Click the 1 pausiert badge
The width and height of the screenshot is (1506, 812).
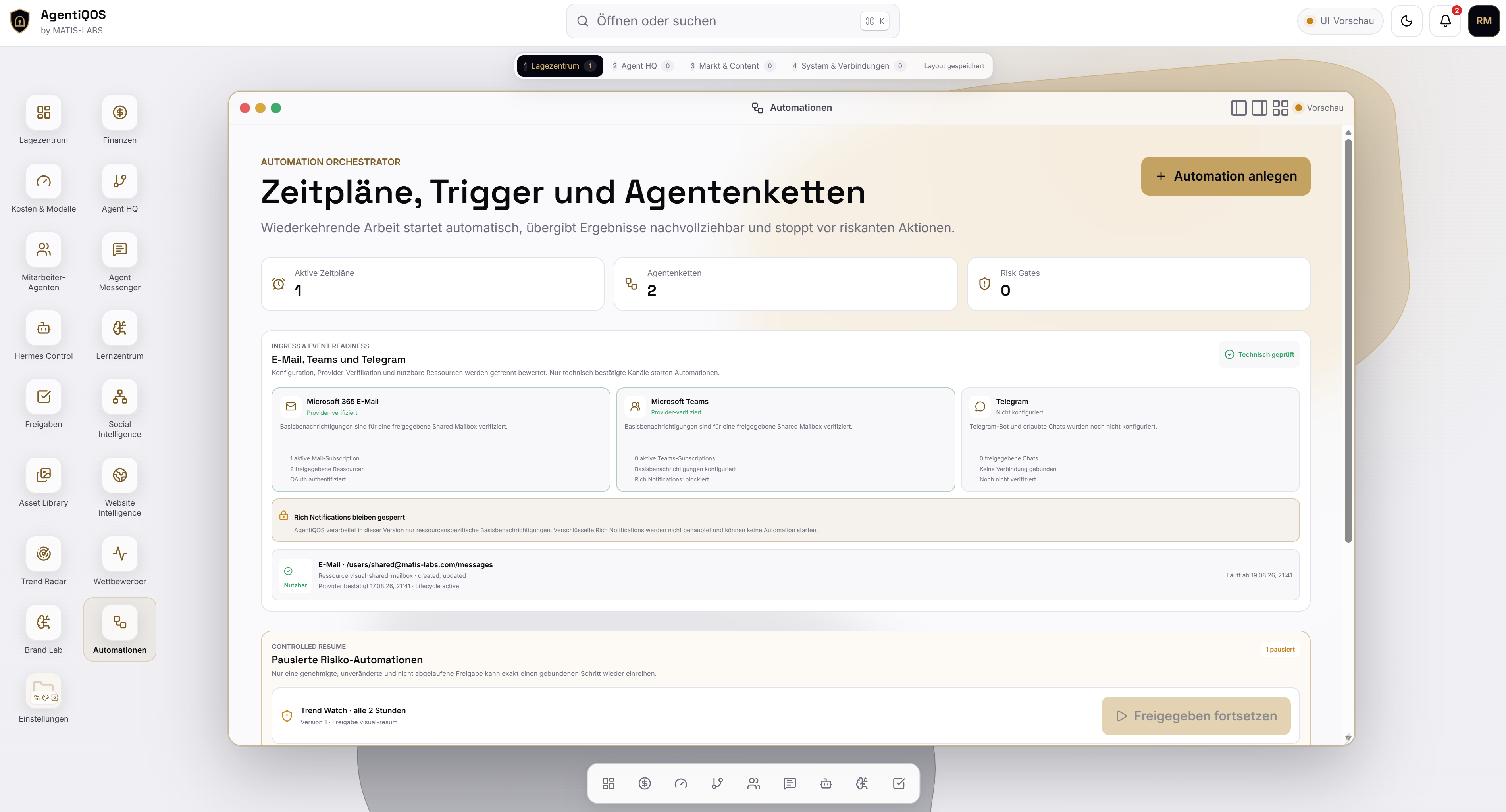pos(1280,650)
